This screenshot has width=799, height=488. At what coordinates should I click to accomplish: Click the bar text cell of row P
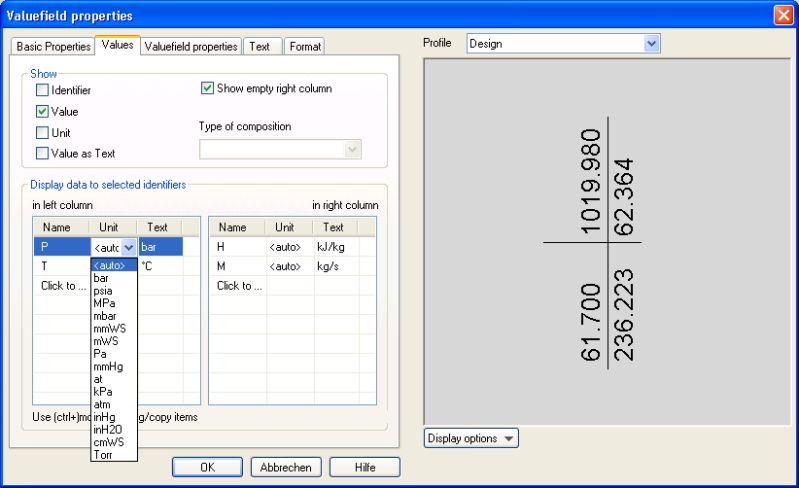[x=161, y=247]
